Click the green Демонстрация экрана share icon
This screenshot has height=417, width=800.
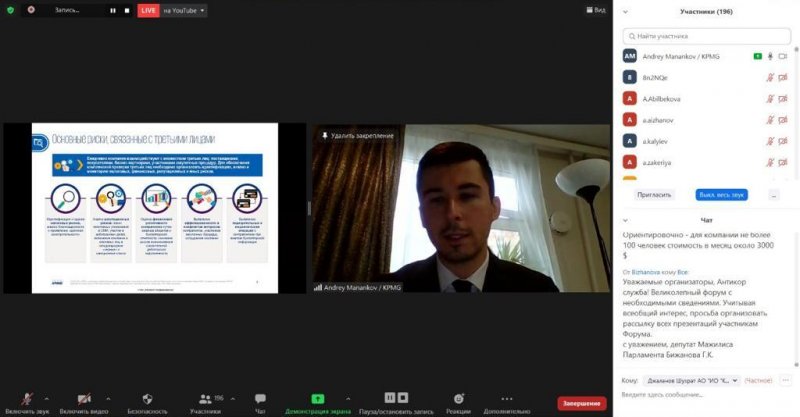click(317, 398)
